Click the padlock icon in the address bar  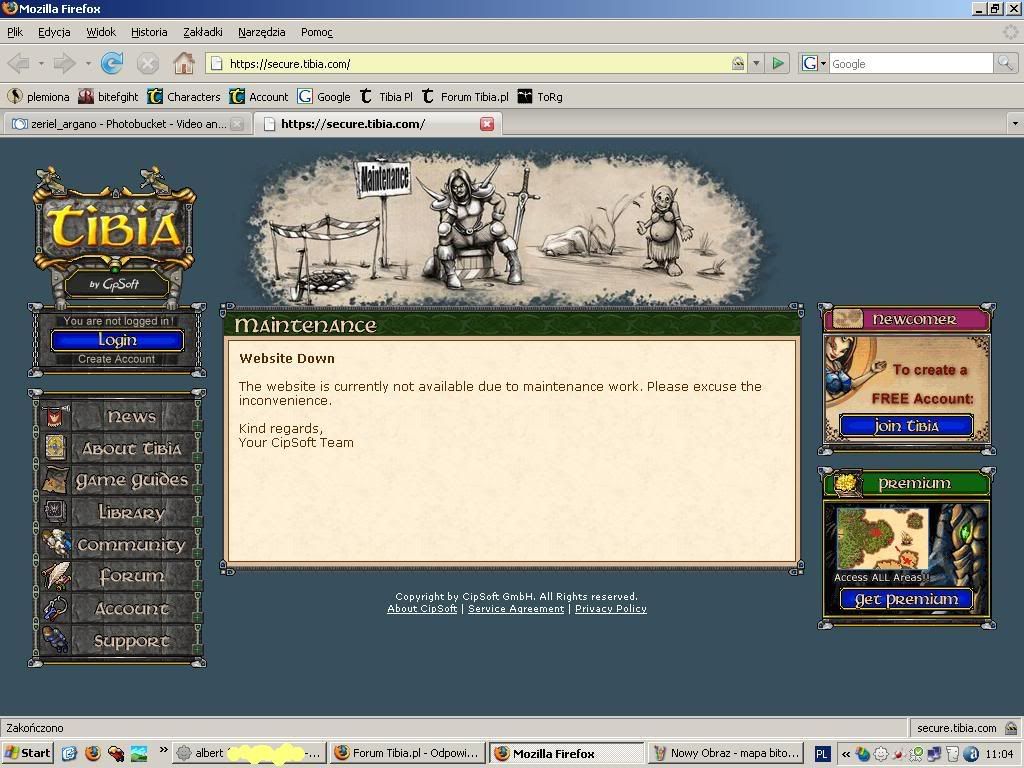[738, 63]
